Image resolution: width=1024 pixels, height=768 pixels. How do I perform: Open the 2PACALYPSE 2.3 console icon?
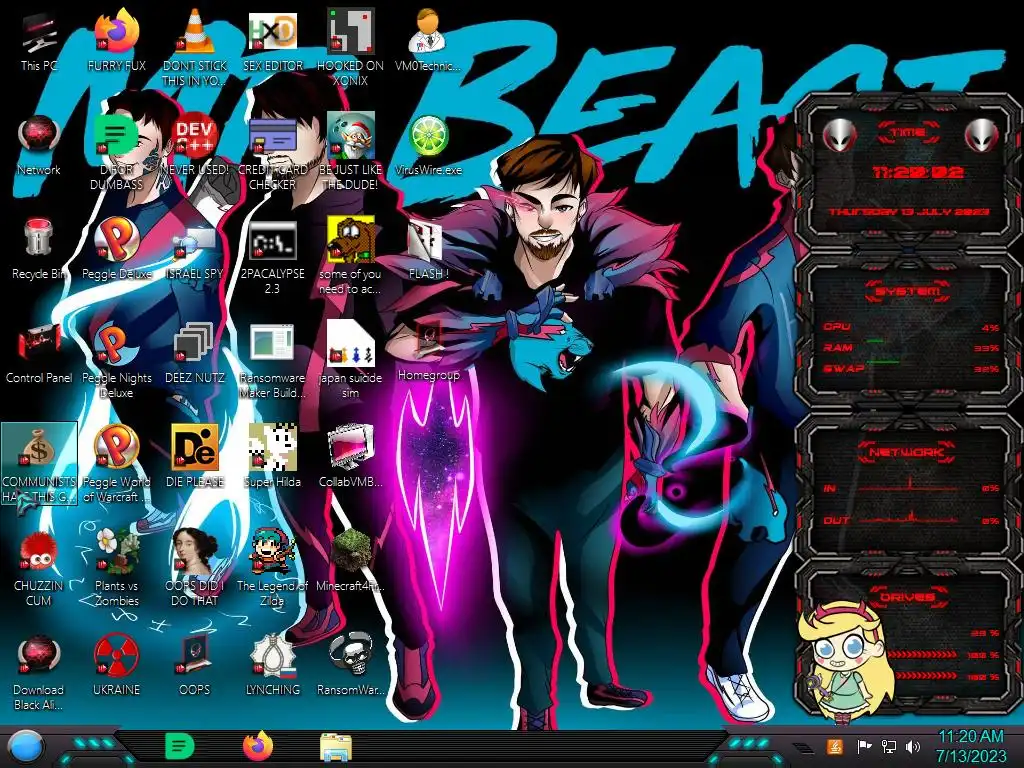click(272, 257)
